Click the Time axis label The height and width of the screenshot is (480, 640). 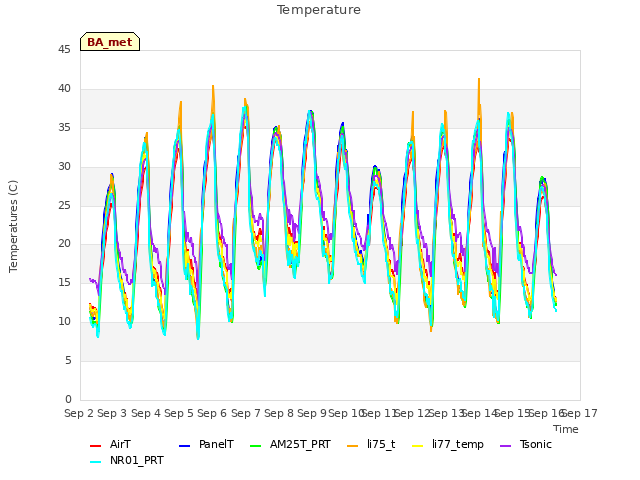[566, 429]
